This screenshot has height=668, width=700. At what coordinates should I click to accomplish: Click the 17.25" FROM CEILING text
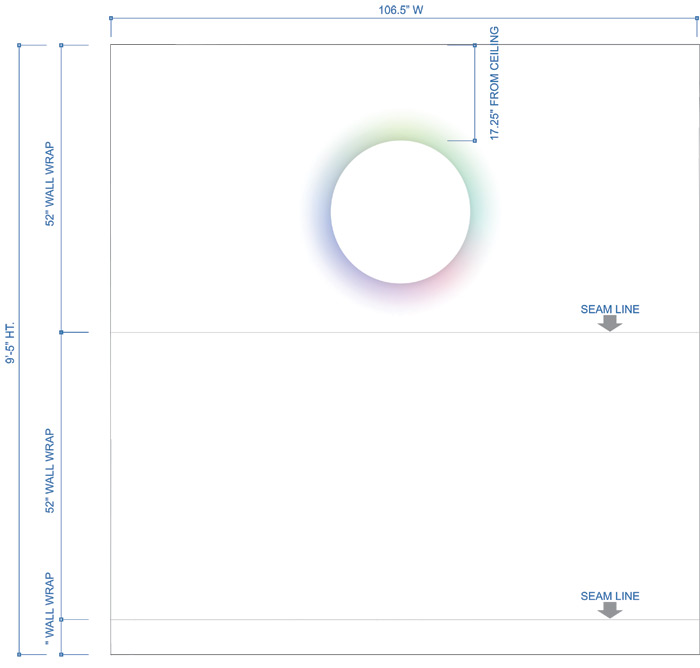pos(494,83)
